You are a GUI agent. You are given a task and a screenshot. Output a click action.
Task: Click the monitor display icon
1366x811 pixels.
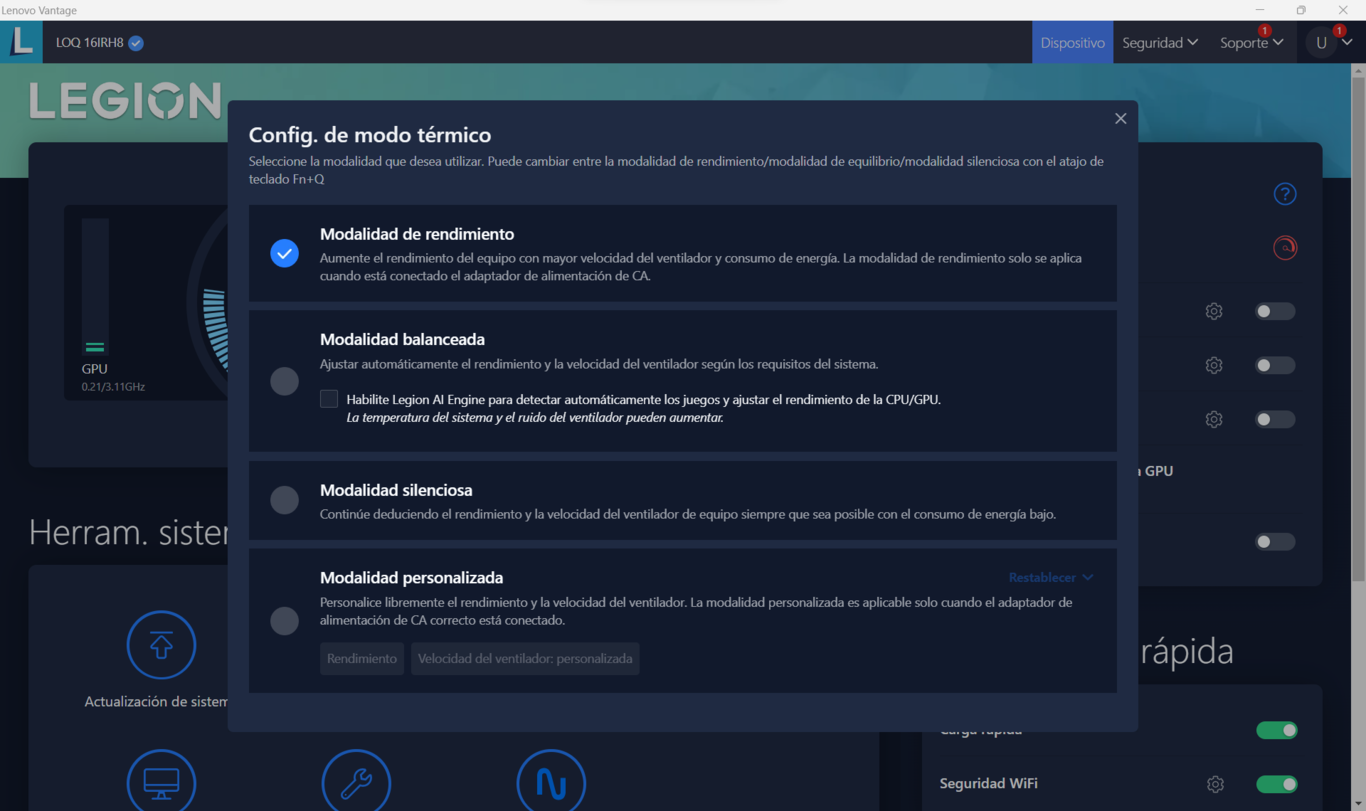click(161, 782)
